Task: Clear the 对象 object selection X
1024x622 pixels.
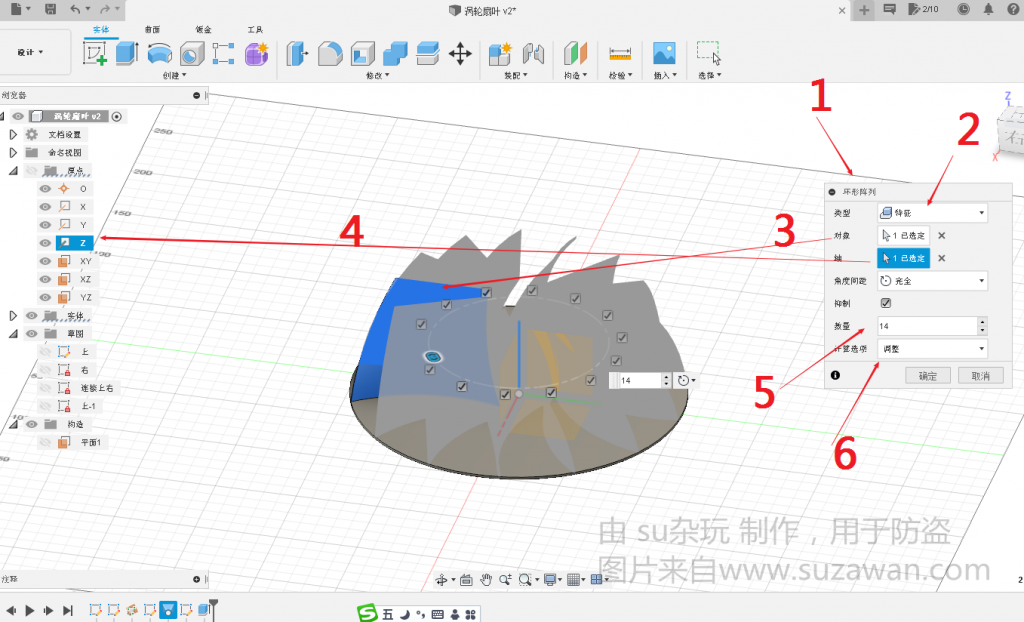Action: click(942, 236)
